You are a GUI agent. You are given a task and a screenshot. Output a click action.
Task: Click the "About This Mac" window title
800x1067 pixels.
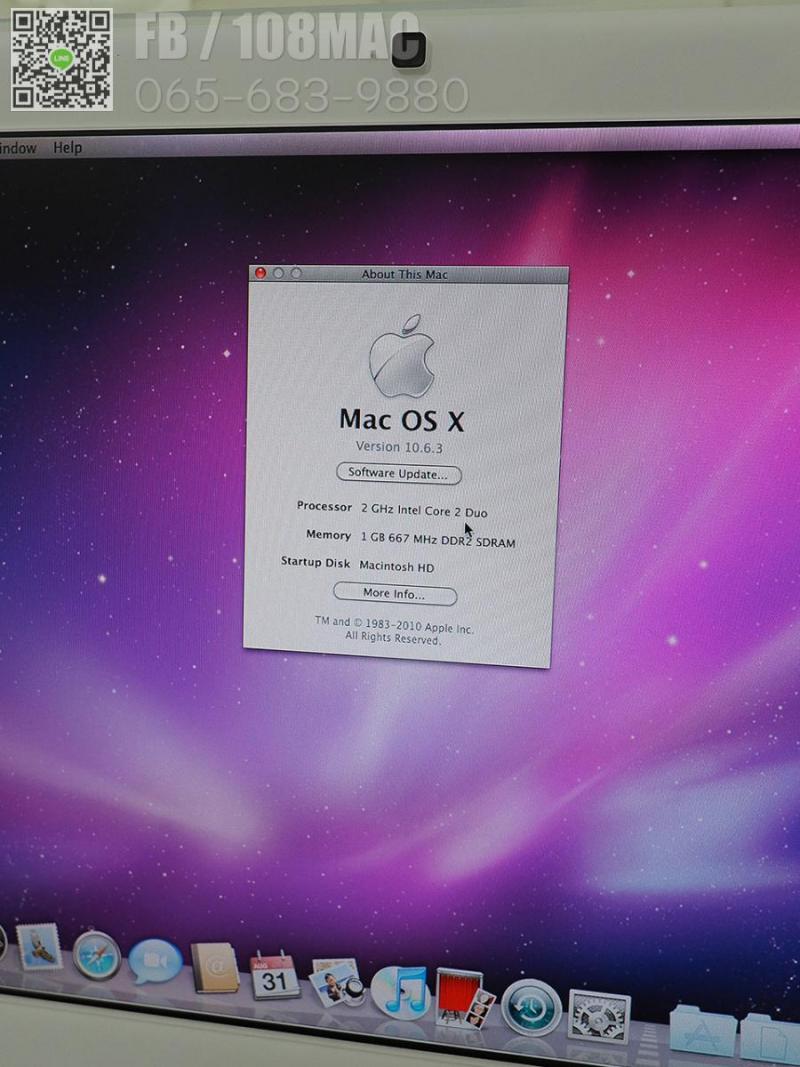click(405, 275)
